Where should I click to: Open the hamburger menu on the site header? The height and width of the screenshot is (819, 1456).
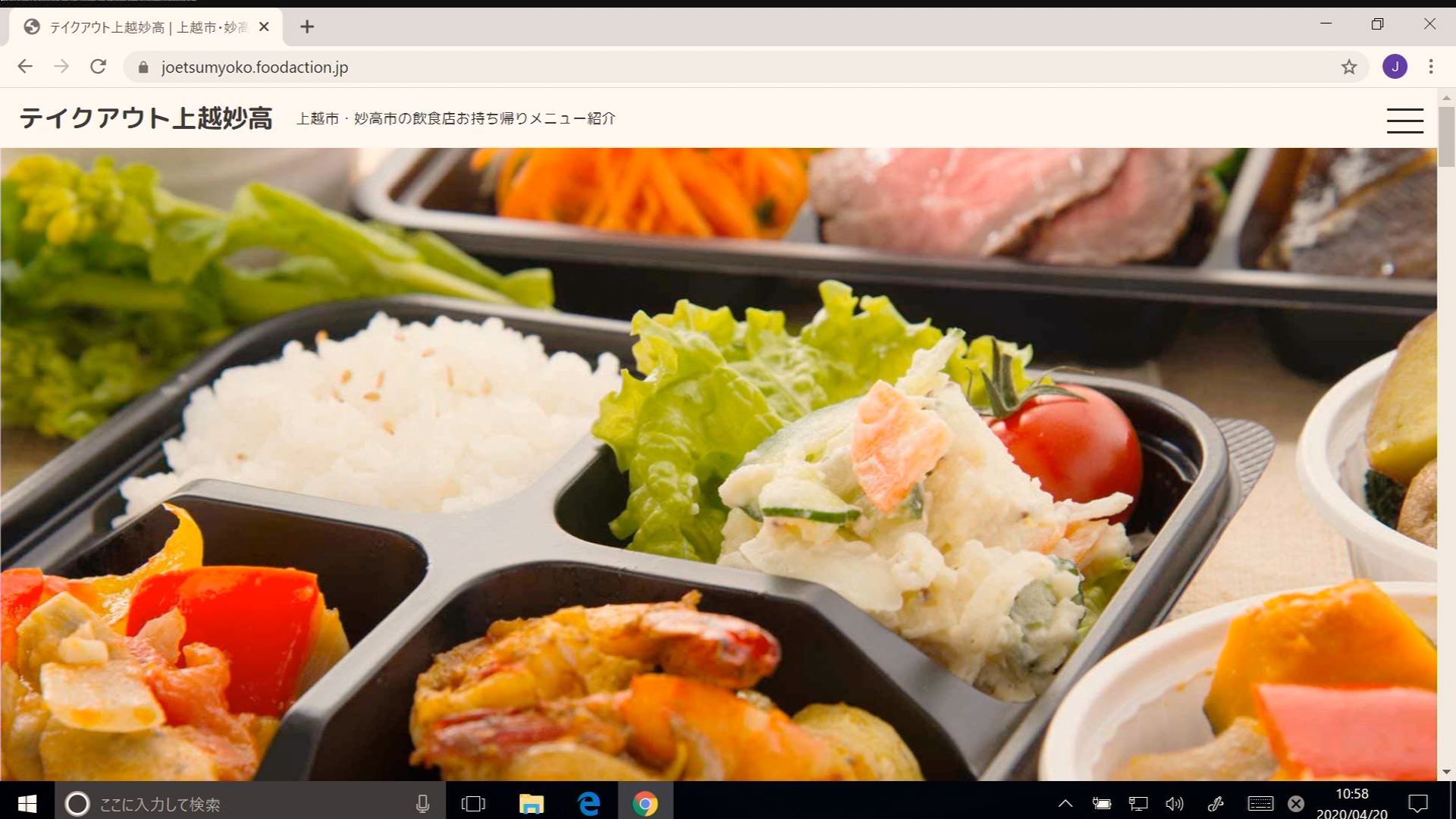tap(1404, 120)
